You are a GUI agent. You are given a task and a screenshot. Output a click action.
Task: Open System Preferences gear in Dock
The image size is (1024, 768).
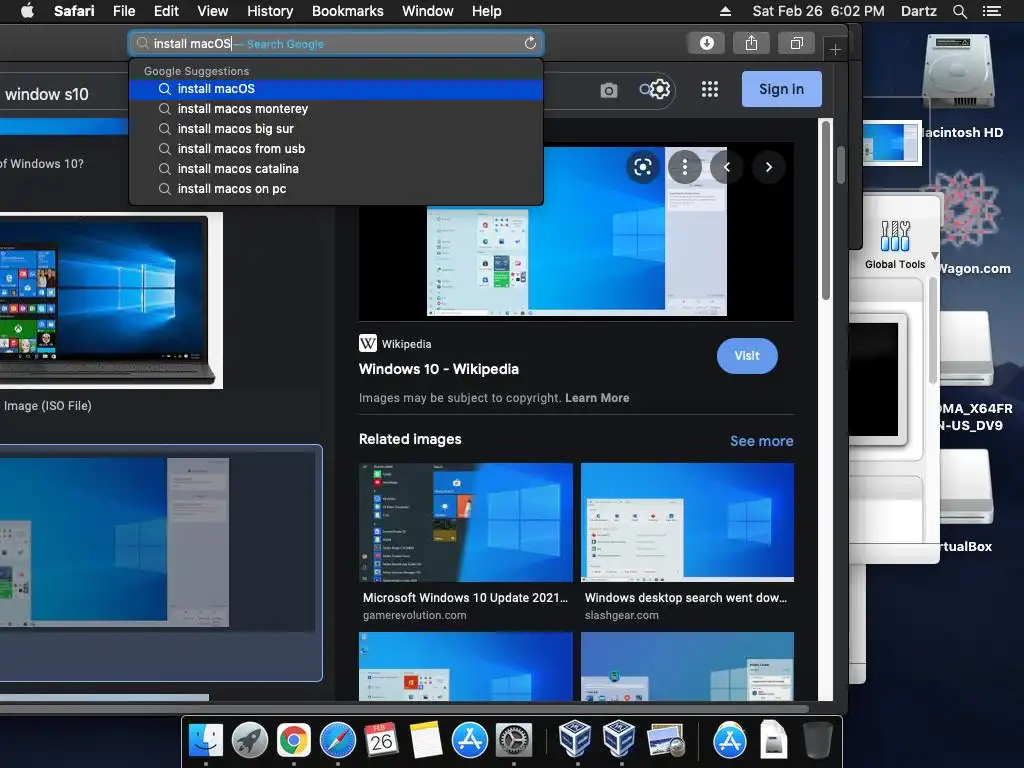(x=514, y=740)
